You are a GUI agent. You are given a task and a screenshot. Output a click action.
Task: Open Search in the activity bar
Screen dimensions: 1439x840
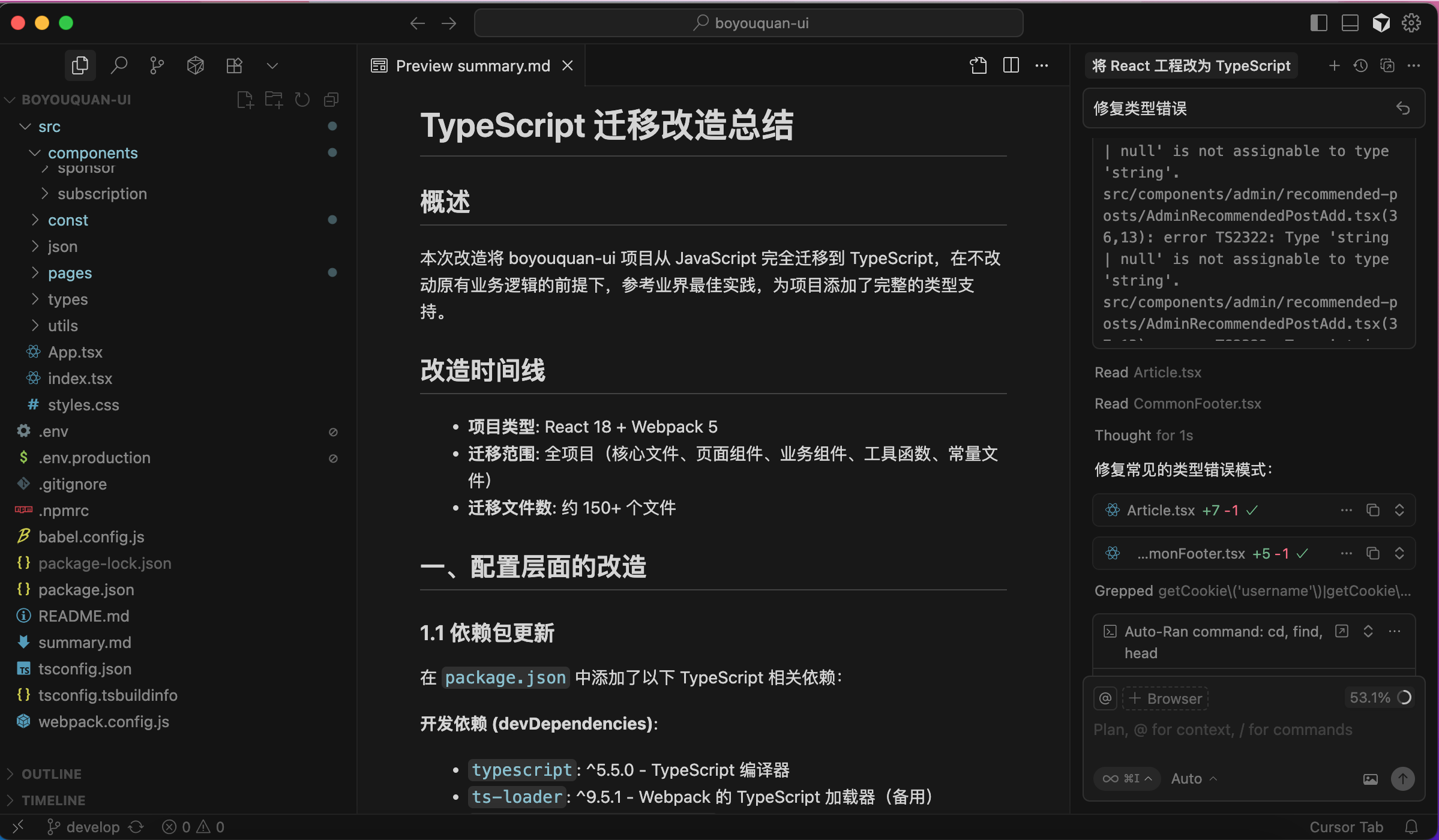[119, 65]
